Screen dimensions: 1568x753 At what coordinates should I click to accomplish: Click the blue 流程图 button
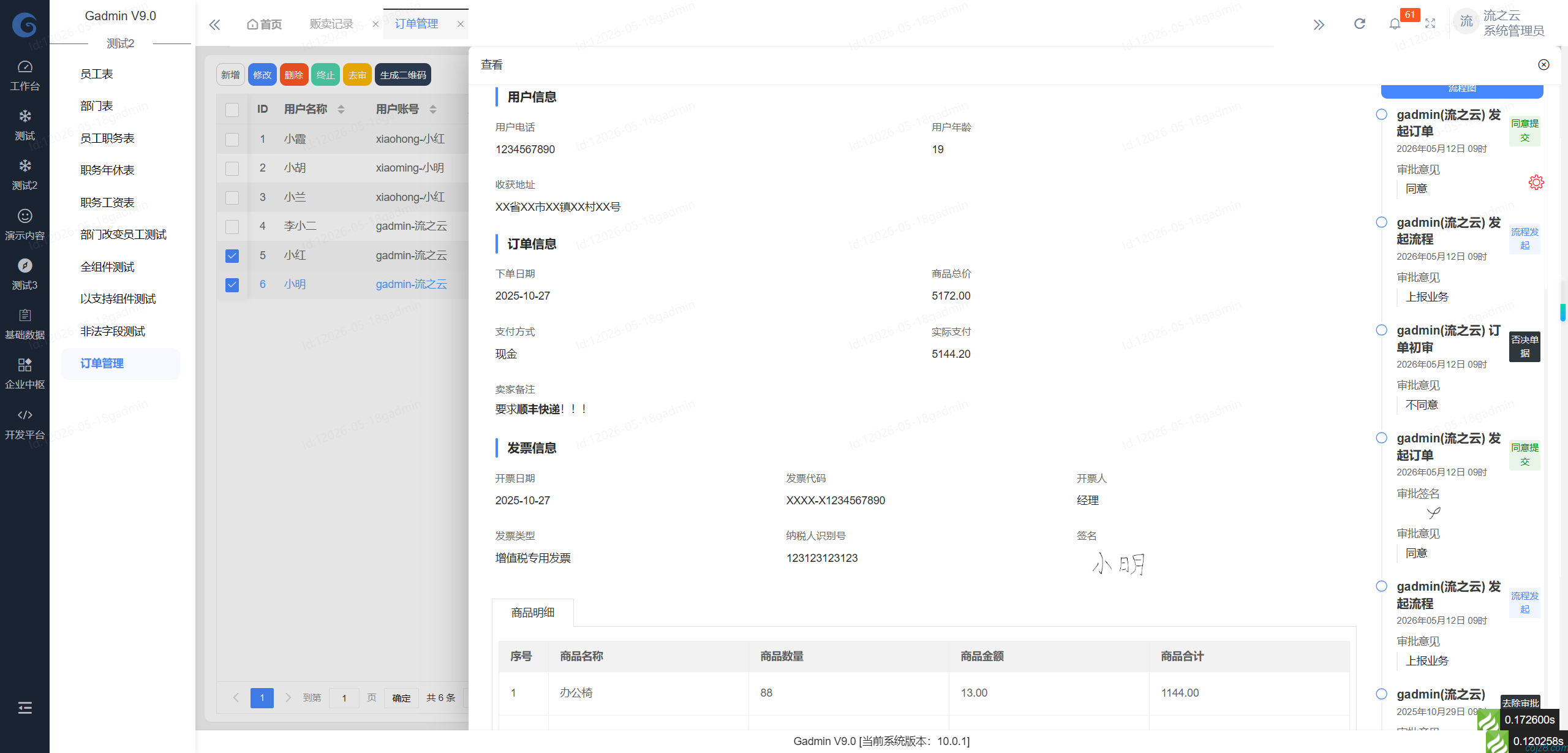(1462, 90)
